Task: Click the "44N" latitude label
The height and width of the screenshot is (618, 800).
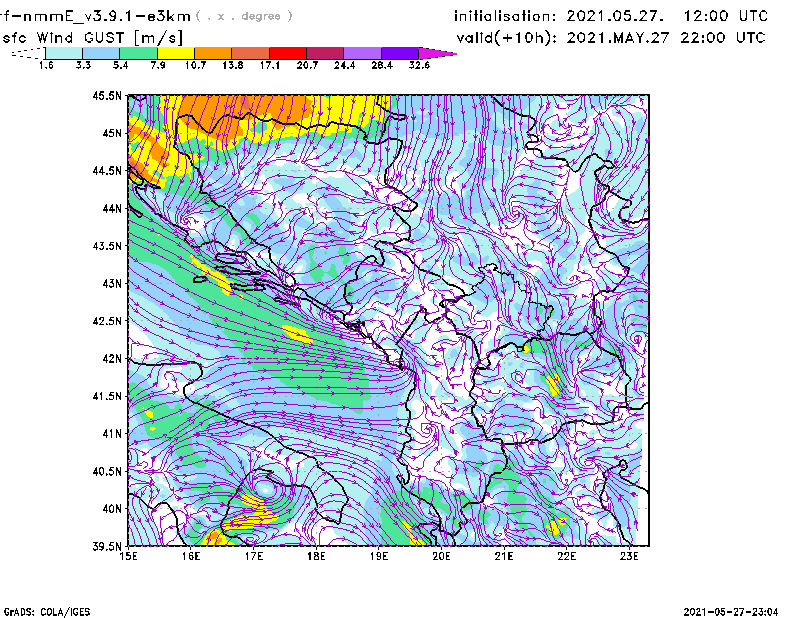Action: 112,208
